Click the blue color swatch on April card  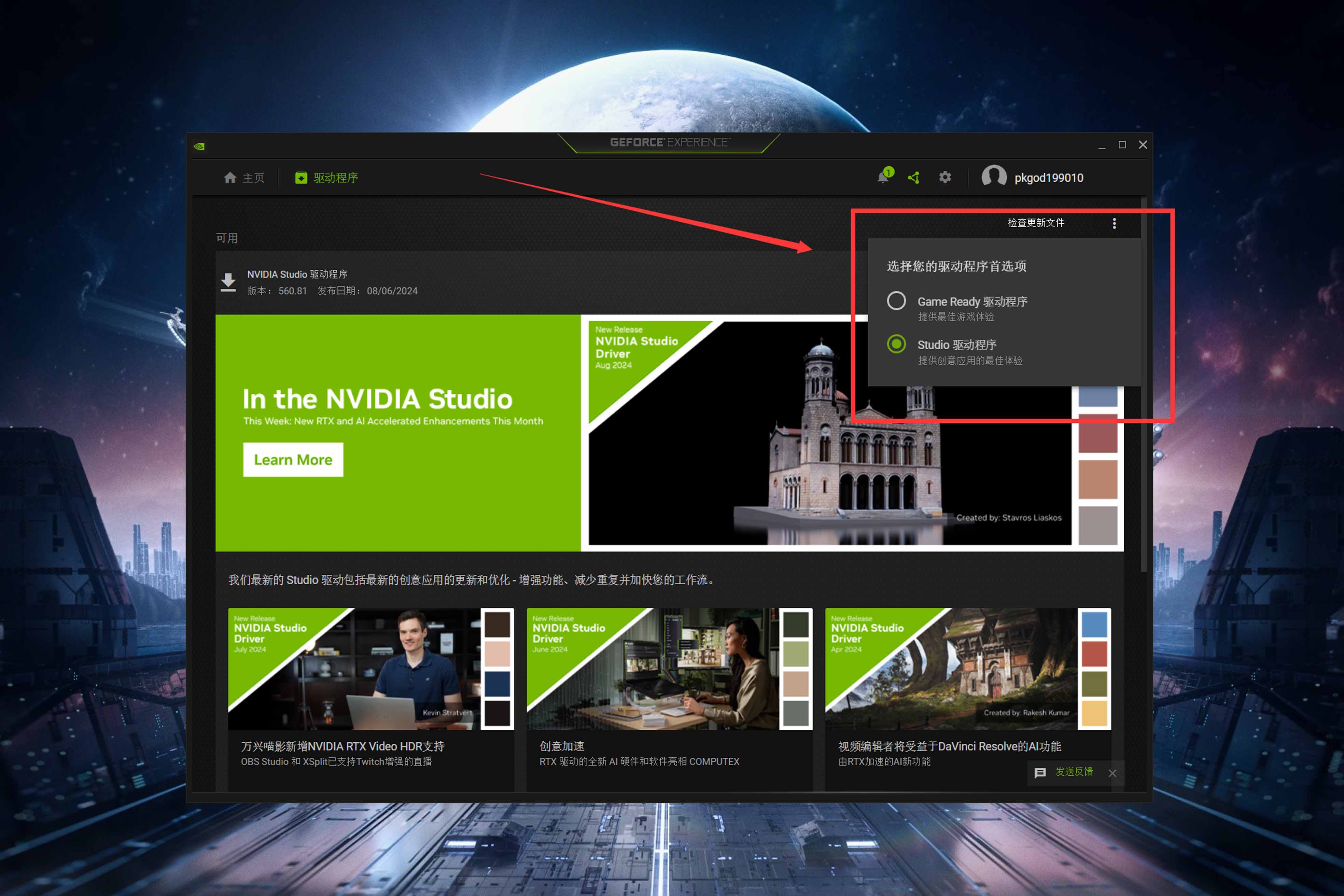click(x=1094, y=625)
